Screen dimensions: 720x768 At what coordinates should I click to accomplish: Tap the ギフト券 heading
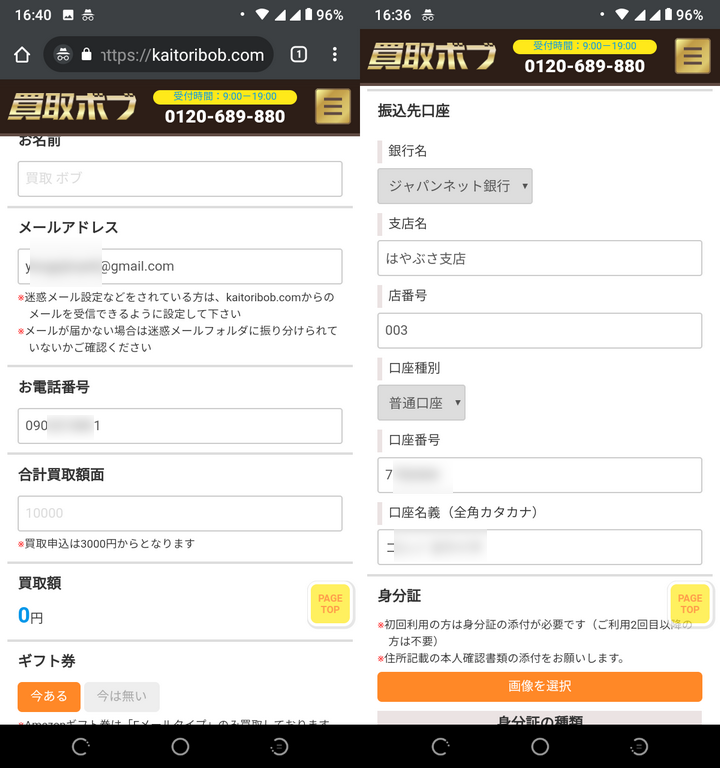pyautogui.click(x=47, y=661)
